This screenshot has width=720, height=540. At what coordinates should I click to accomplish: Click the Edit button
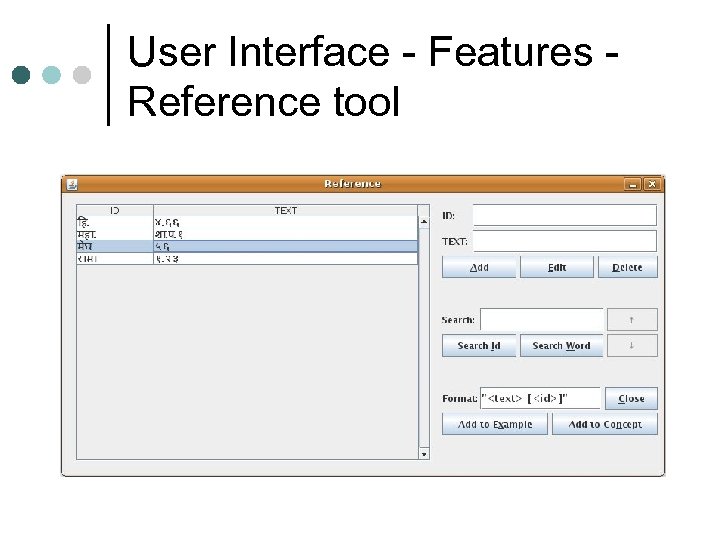pyautogui.click(x=557, y=267)
